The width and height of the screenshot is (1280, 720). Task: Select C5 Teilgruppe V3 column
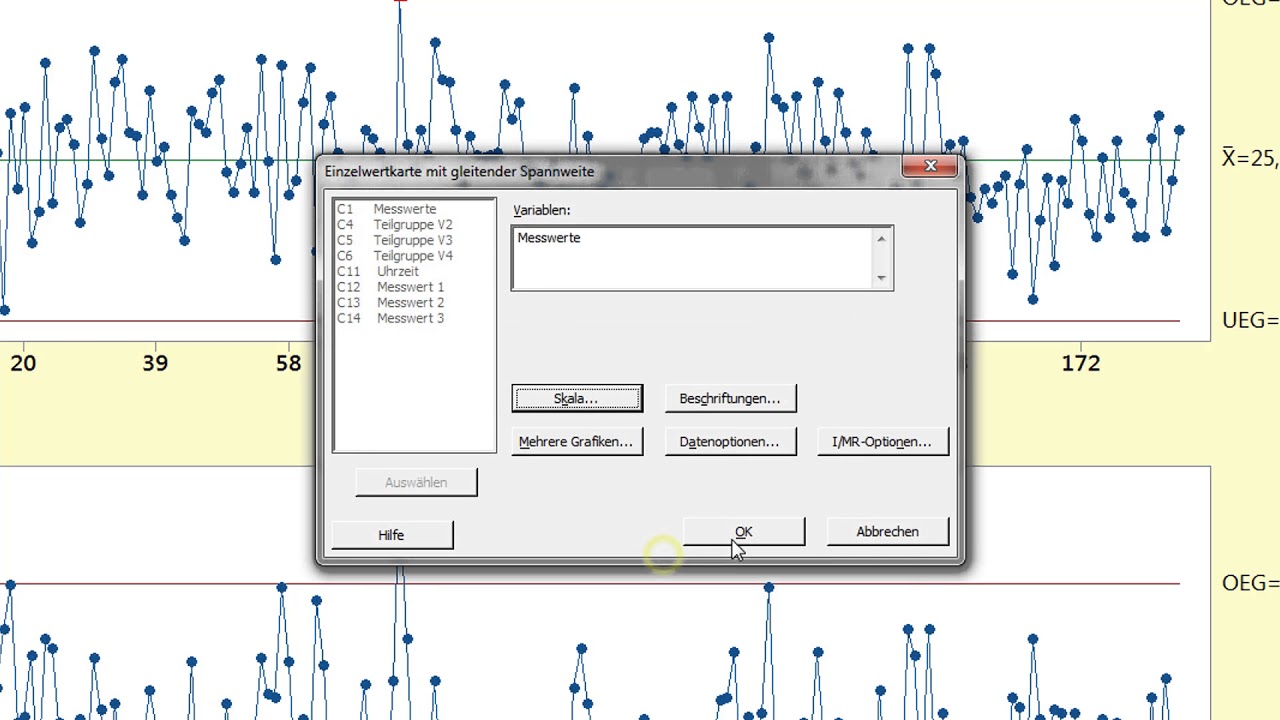click(x=395, y=240)
